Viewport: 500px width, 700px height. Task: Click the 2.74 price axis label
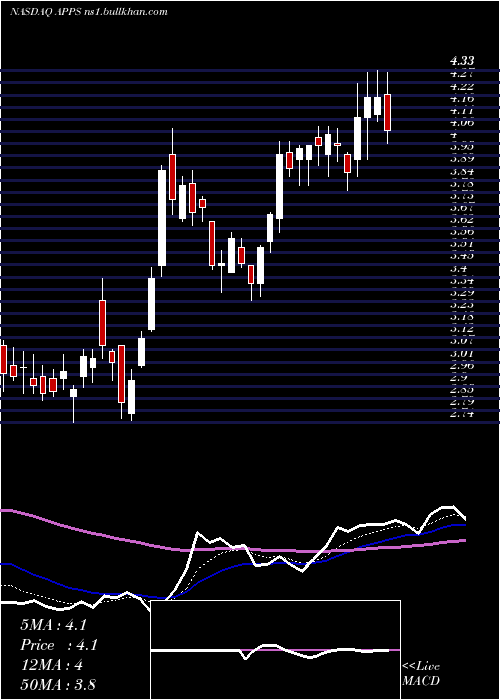[462, 415]
